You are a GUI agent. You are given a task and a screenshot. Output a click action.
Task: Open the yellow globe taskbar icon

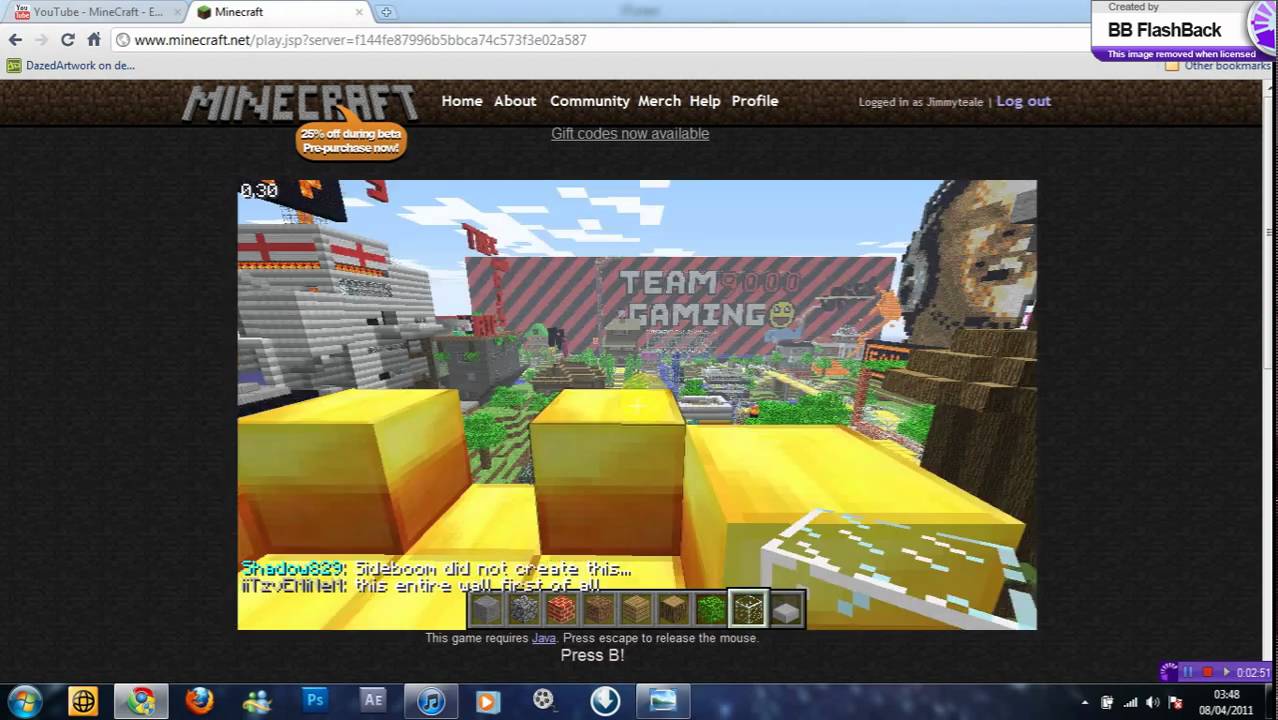pyautogui.click(x=83, y=701)
